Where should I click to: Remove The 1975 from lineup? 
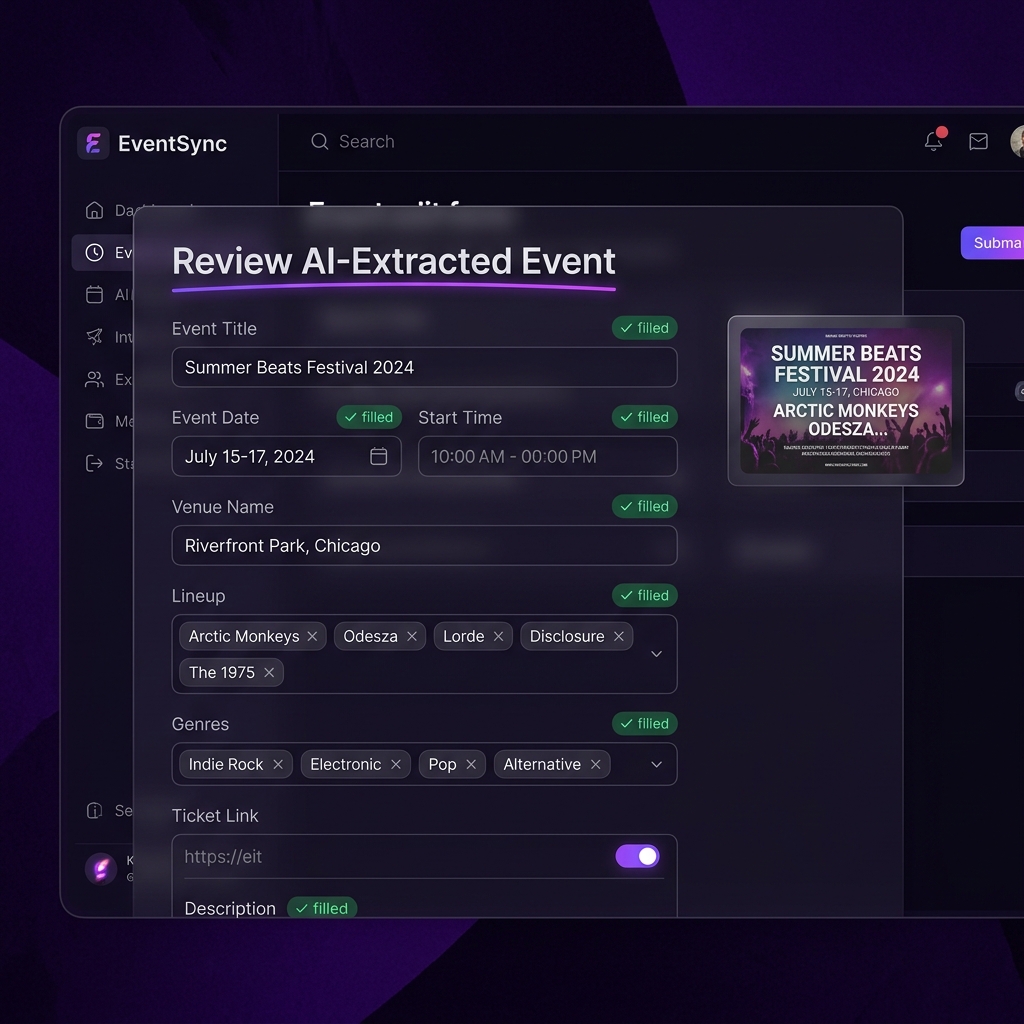pos(269,673)
